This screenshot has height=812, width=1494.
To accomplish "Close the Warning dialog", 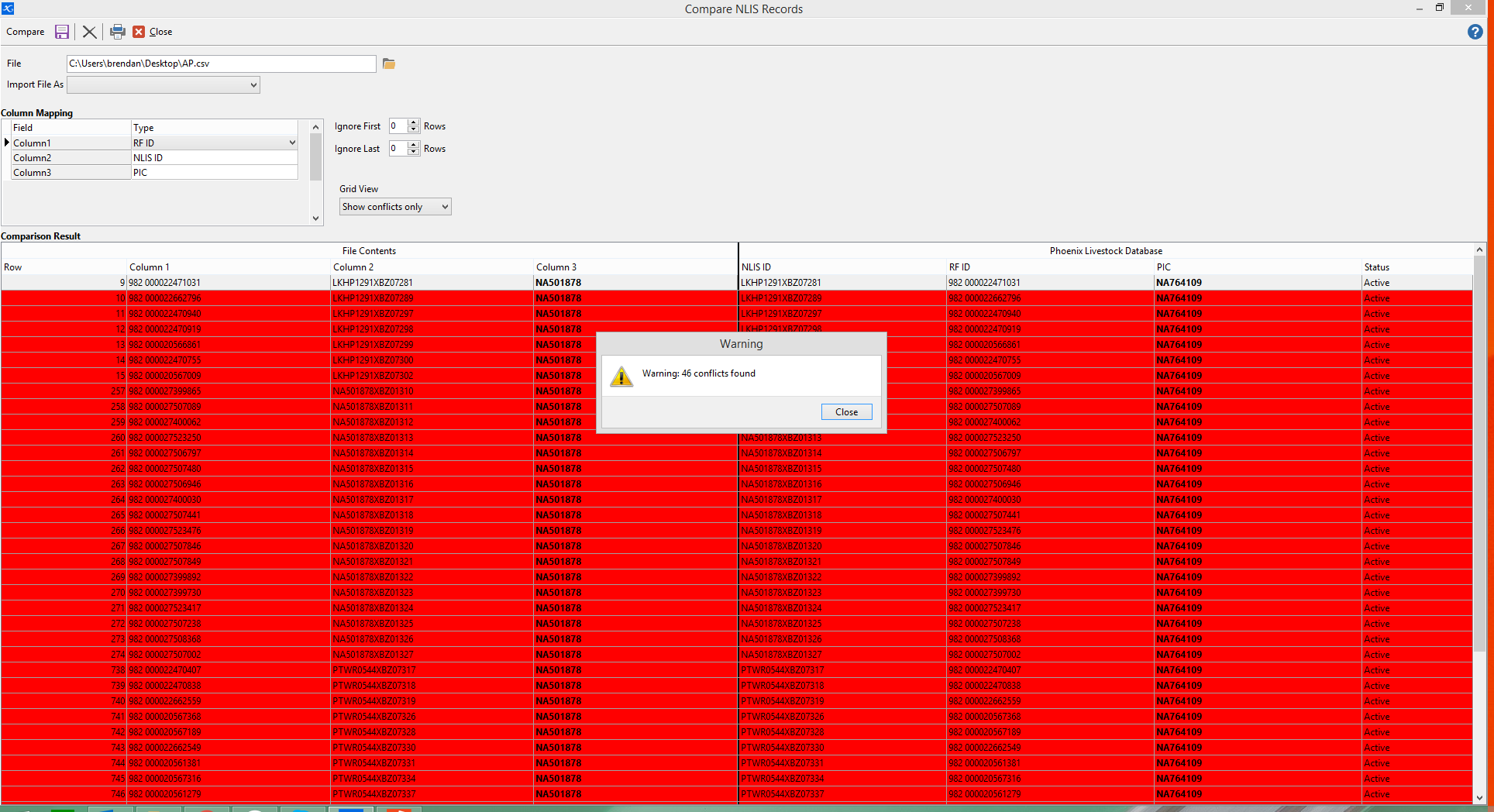I will coord(846,412).
